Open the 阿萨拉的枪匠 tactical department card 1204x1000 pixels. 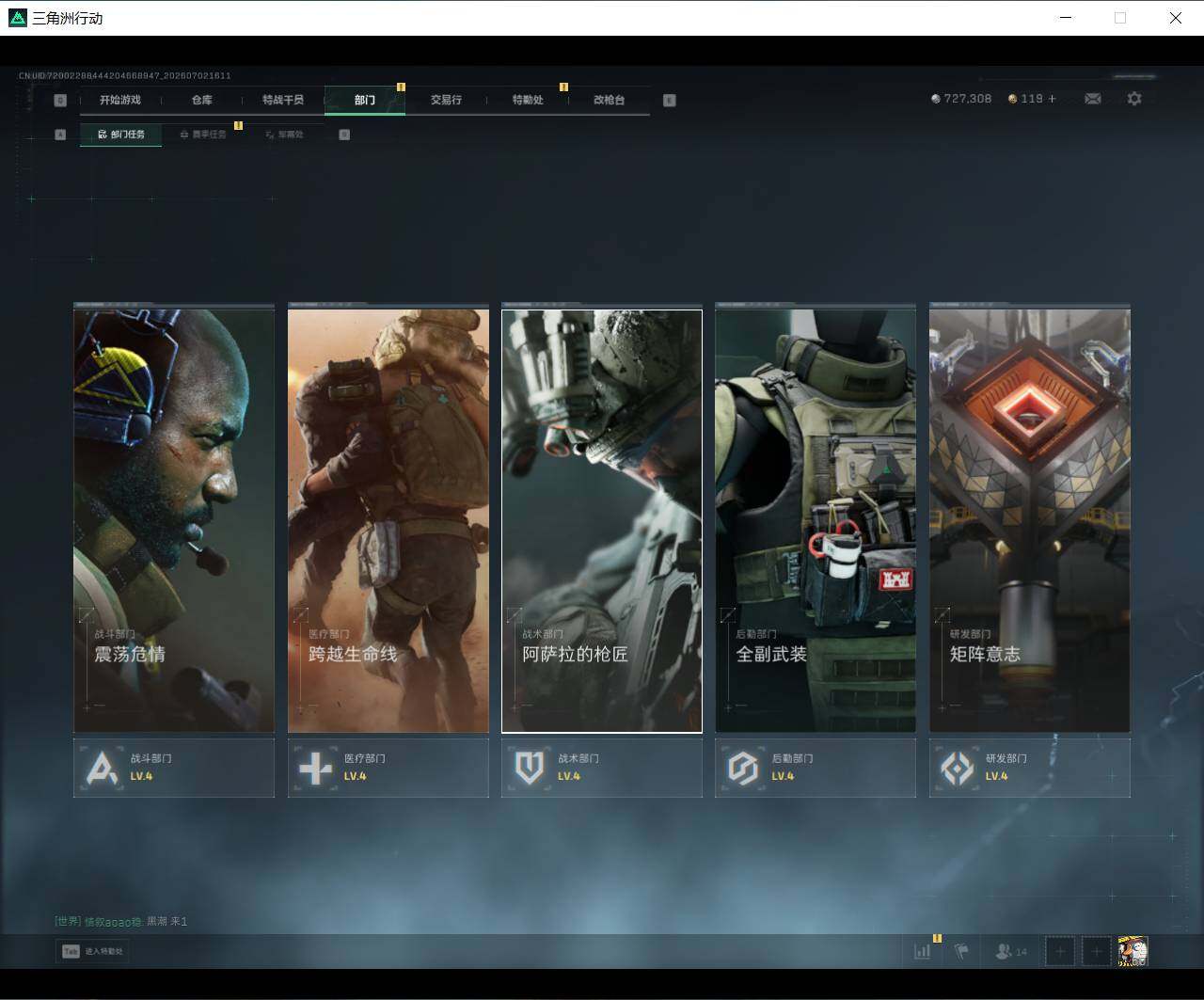tap(602, 520)
